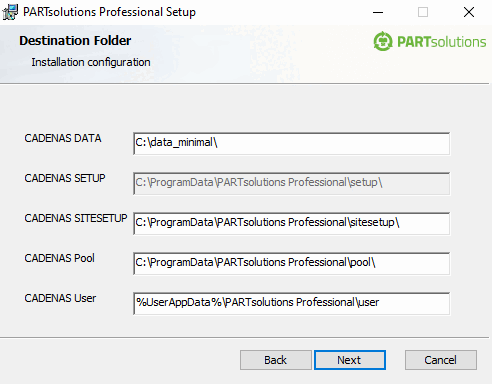Screen dimensions: 492x384
Task: Click the Next button
Action: [350, 360]
